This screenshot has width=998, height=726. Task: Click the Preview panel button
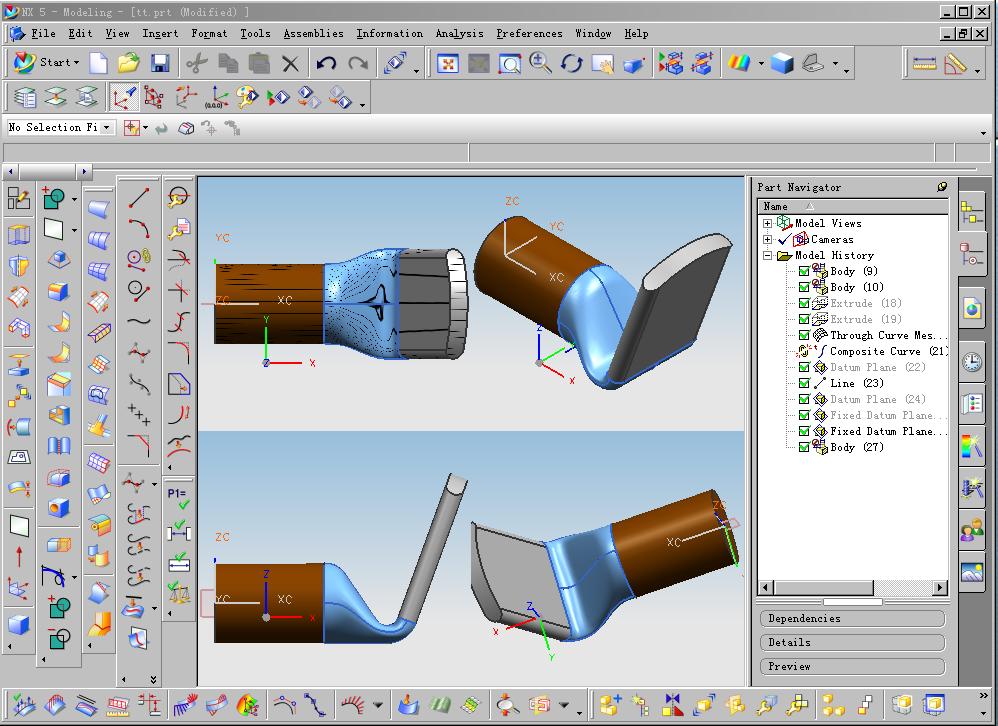(x=852, y=666)
